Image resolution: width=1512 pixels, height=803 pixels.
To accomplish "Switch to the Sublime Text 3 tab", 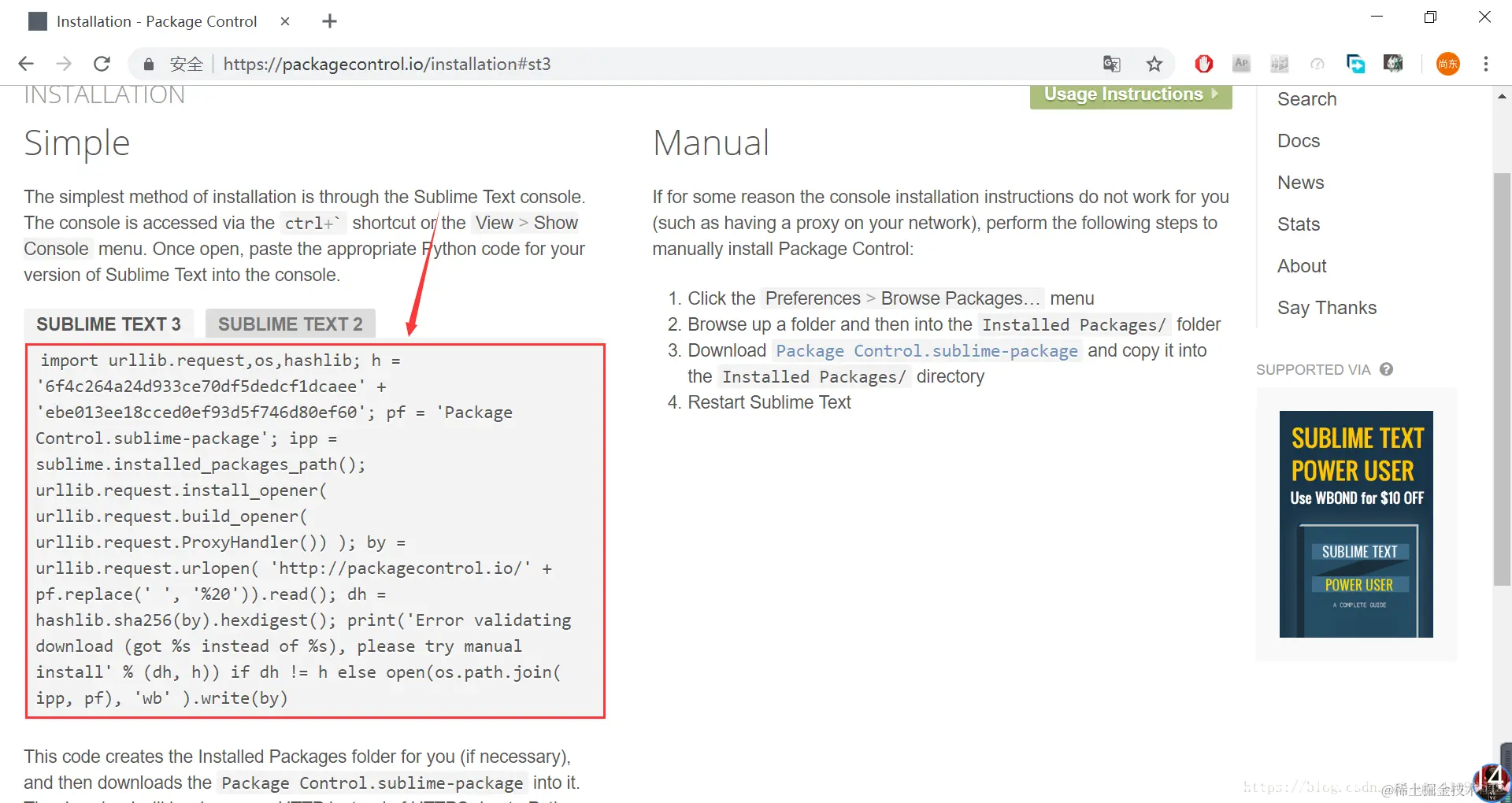I will 109,324.
